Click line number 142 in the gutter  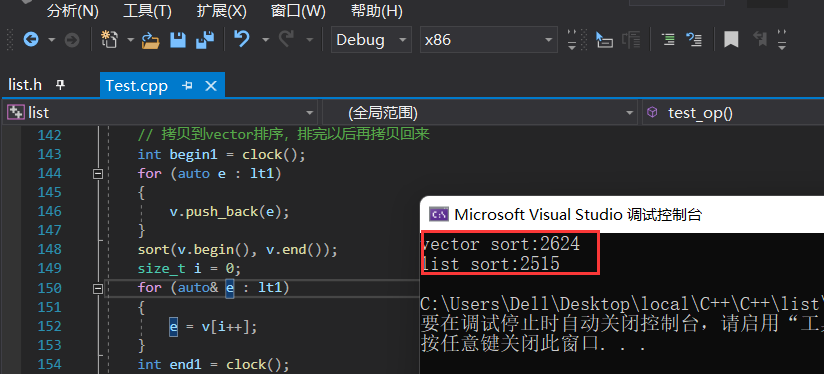pos(50,135)
